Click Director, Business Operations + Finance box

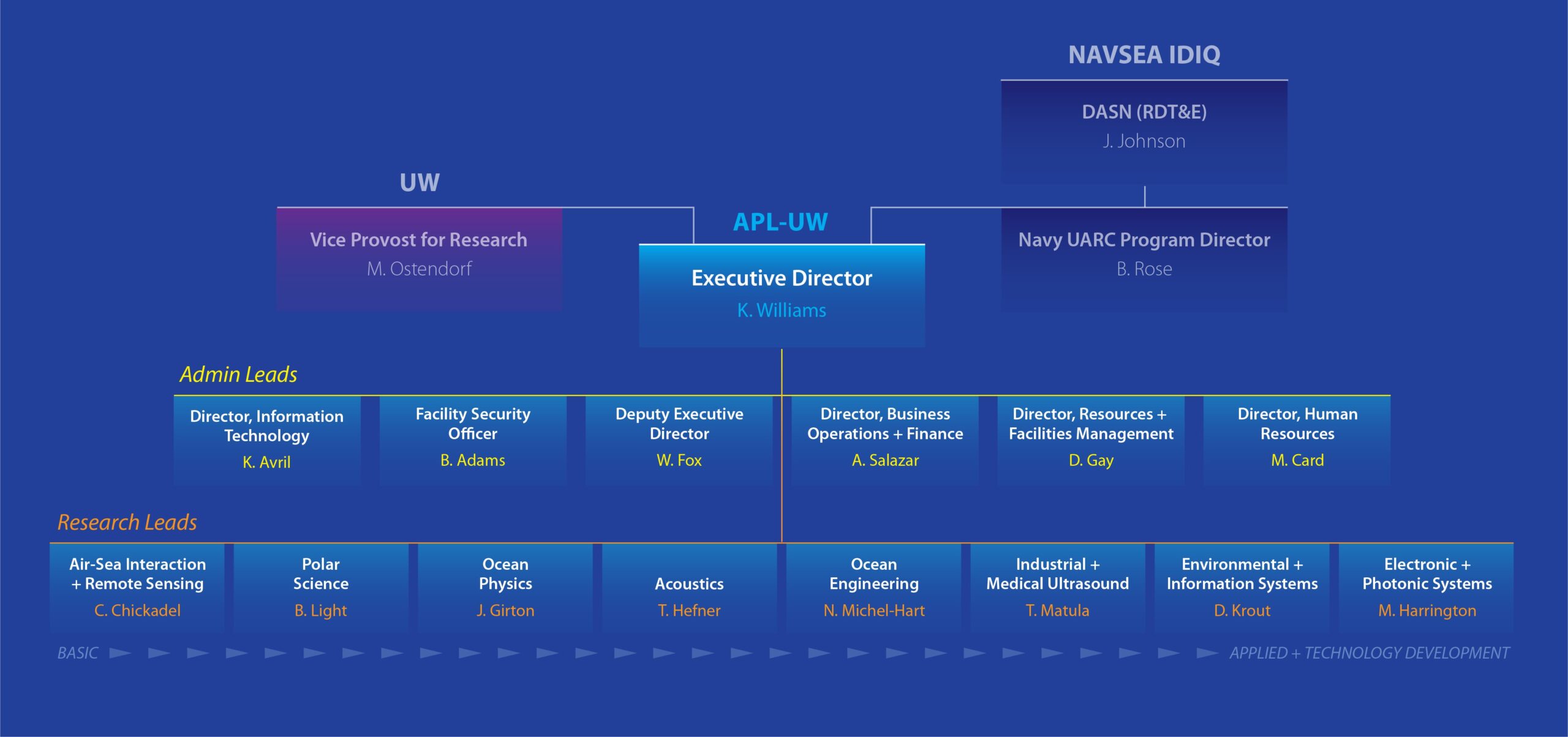[x=885, y=441]
